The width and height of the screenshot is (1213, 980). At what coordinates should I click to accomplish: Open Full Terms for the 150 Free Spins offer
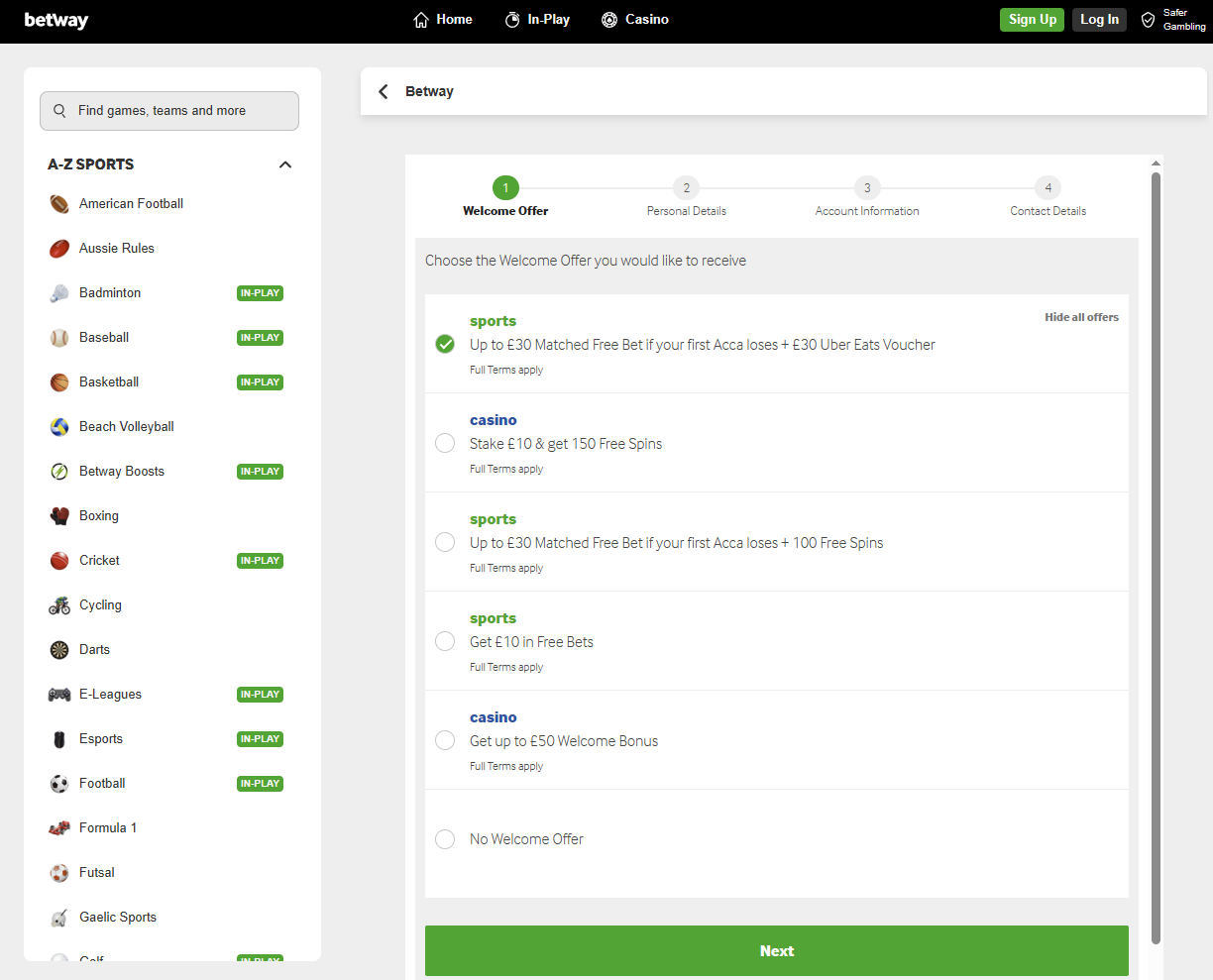click(506, 469)
